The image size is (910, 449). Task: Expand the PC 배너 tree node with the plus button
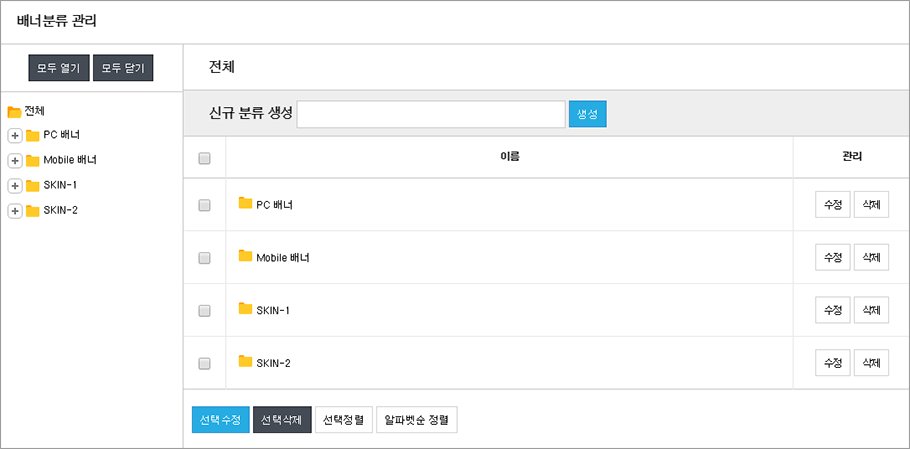point(15,136)
